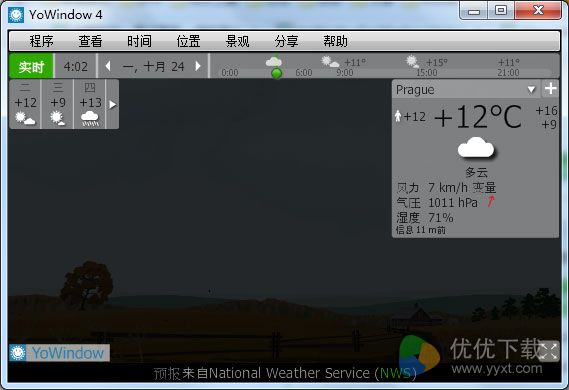
Task: Jump to 9:00 on the timeline
Action: [345, 73]
